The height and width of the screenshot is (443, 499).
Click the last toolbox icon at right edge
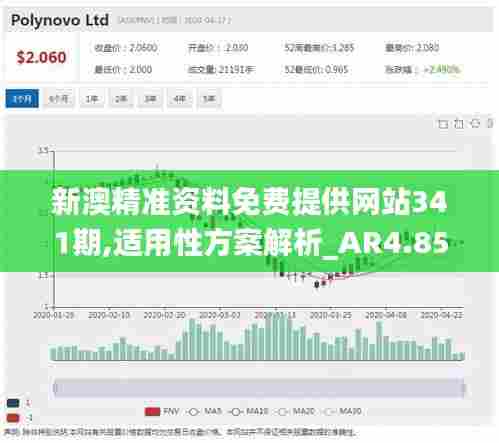[x=490, y=124]
